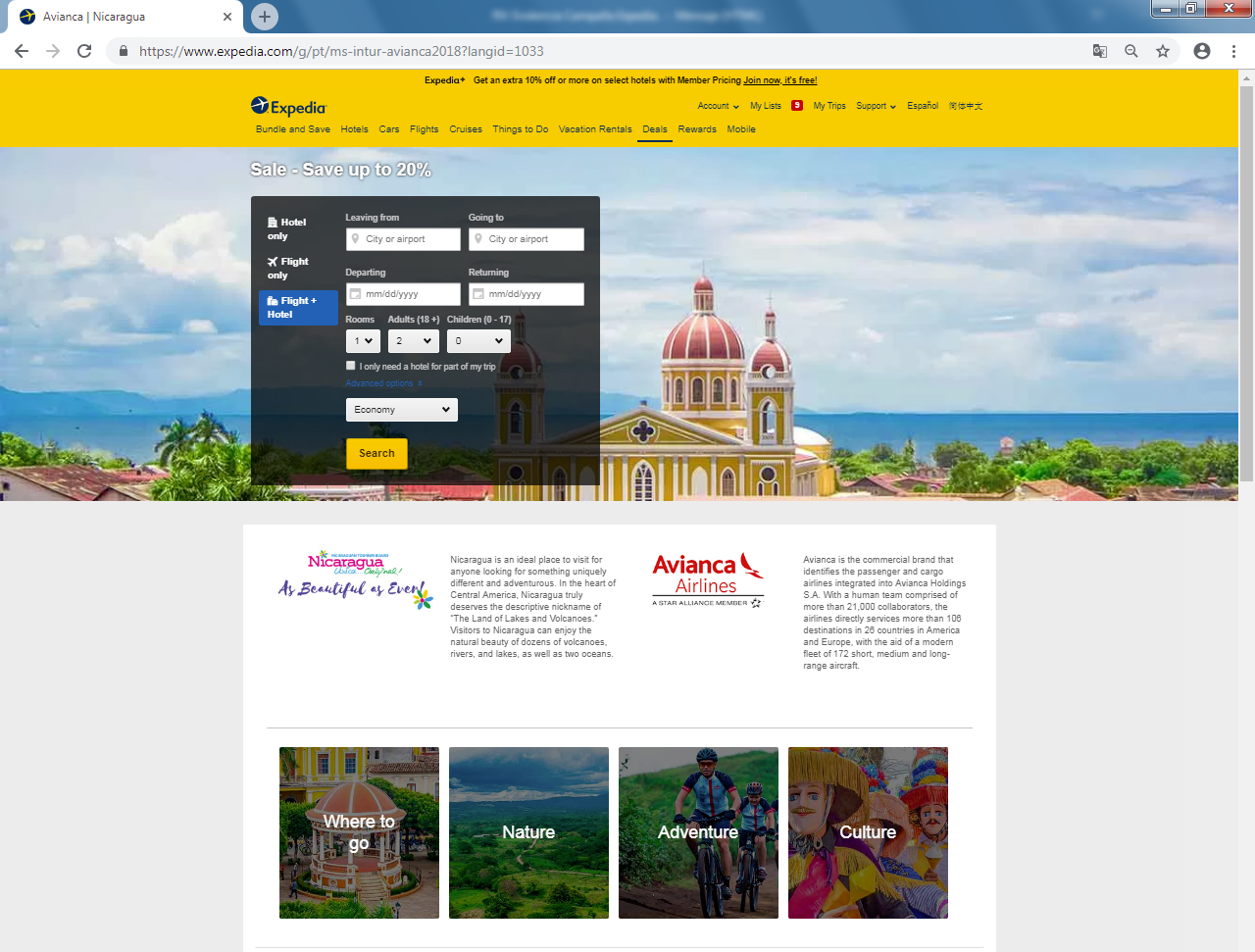Click the calendar icon in Returning field

478,294
